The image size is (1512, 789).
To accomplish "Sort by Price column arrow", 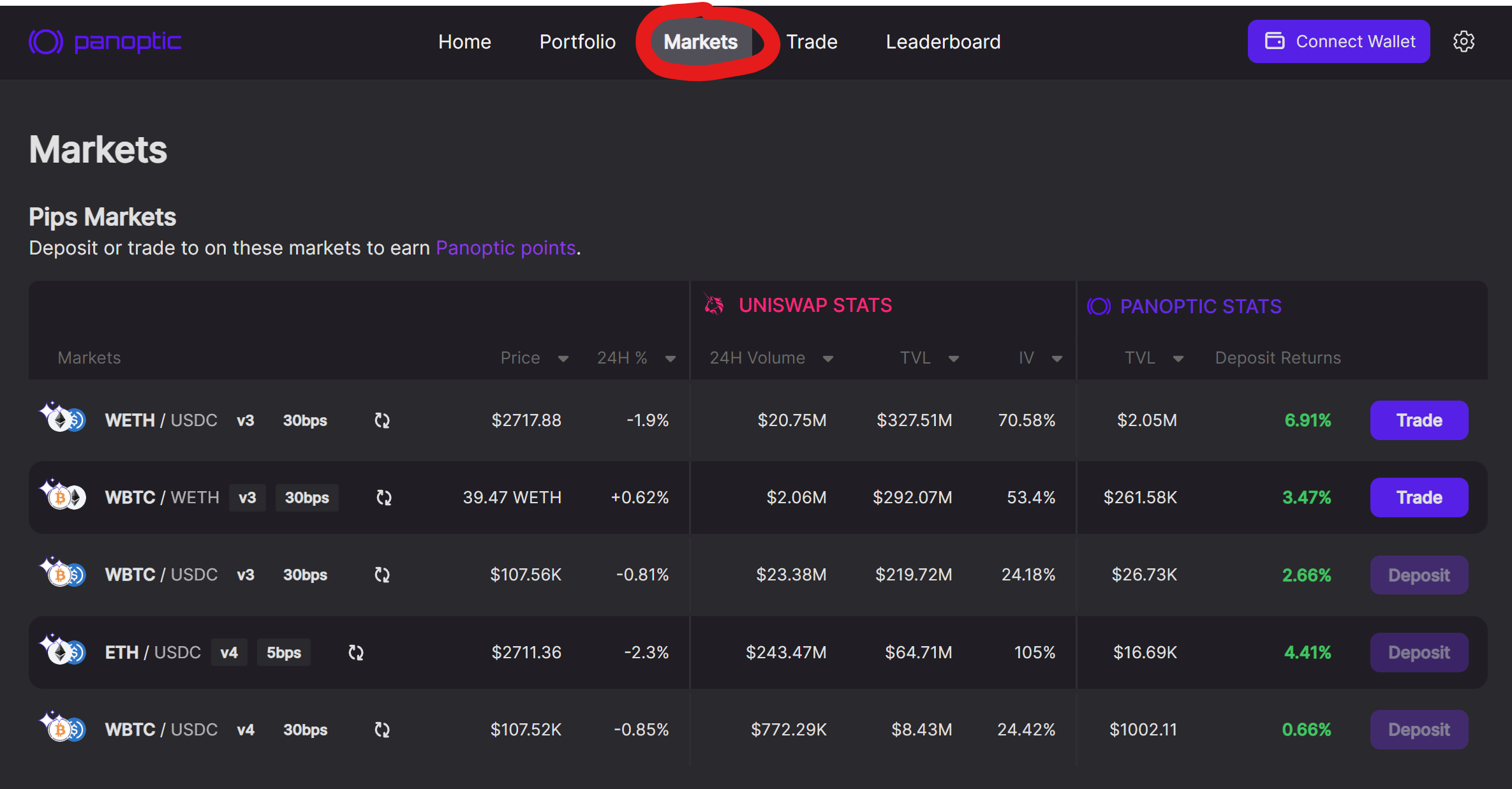I will tap(563, 359).
